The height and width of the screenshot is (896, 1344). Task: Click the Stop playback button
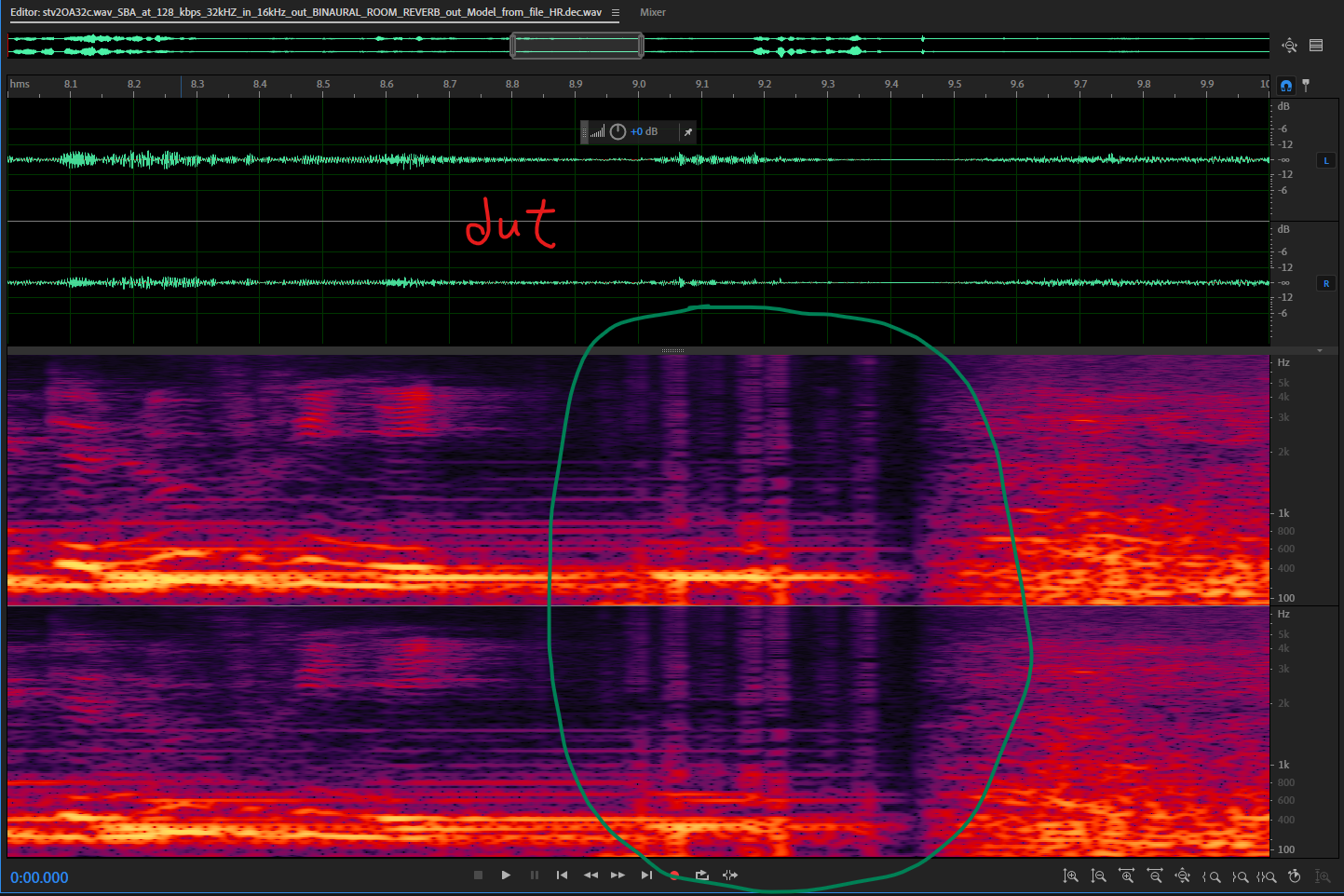pos(478,876)
